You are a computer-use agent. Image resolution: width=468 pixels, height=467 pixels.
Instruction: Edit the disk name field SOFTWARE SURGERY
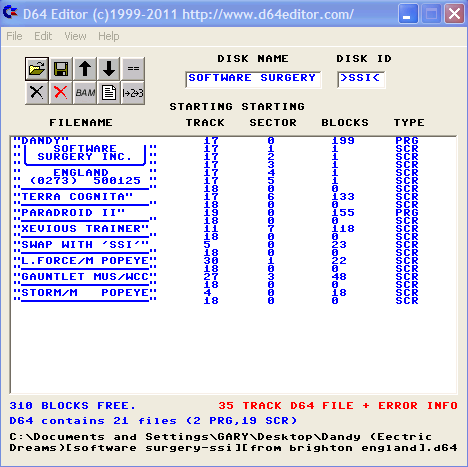coord(253,79)
